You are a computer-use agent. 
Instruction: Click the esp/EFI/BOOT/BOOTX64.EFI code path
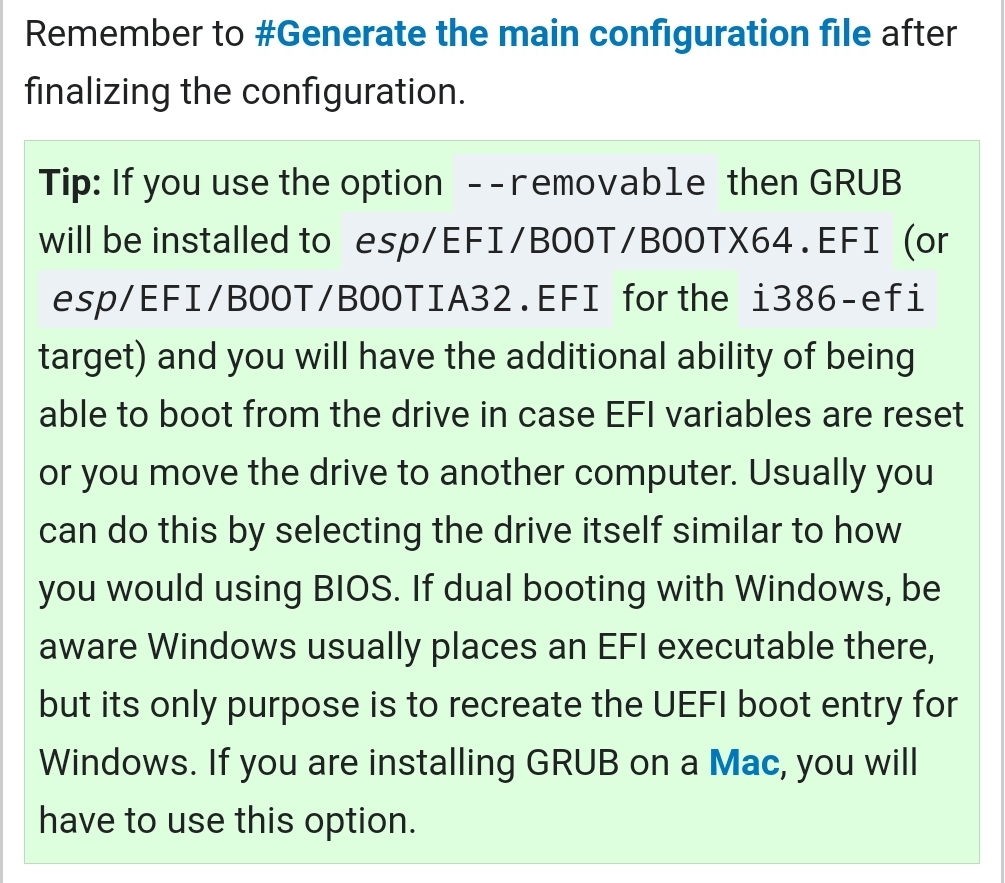click(x=614, y=241)
